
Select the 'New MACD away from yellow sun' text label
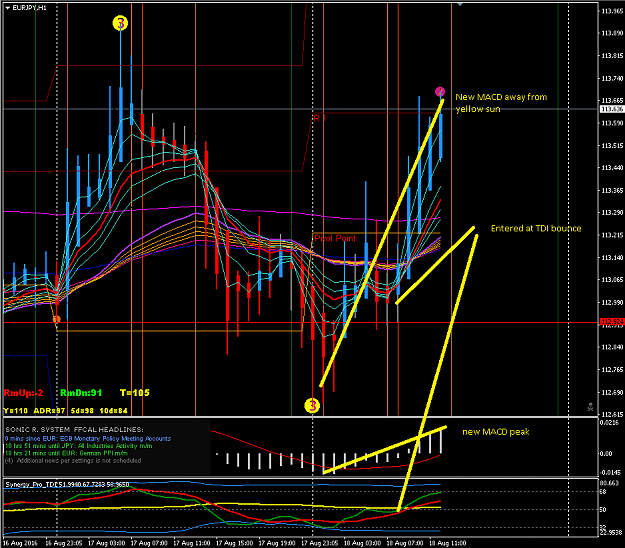pos(501,103)
